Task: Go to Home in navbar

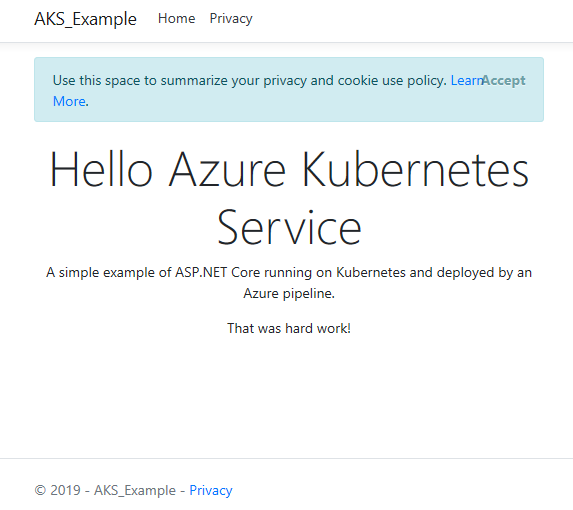Action: [177, 18]
